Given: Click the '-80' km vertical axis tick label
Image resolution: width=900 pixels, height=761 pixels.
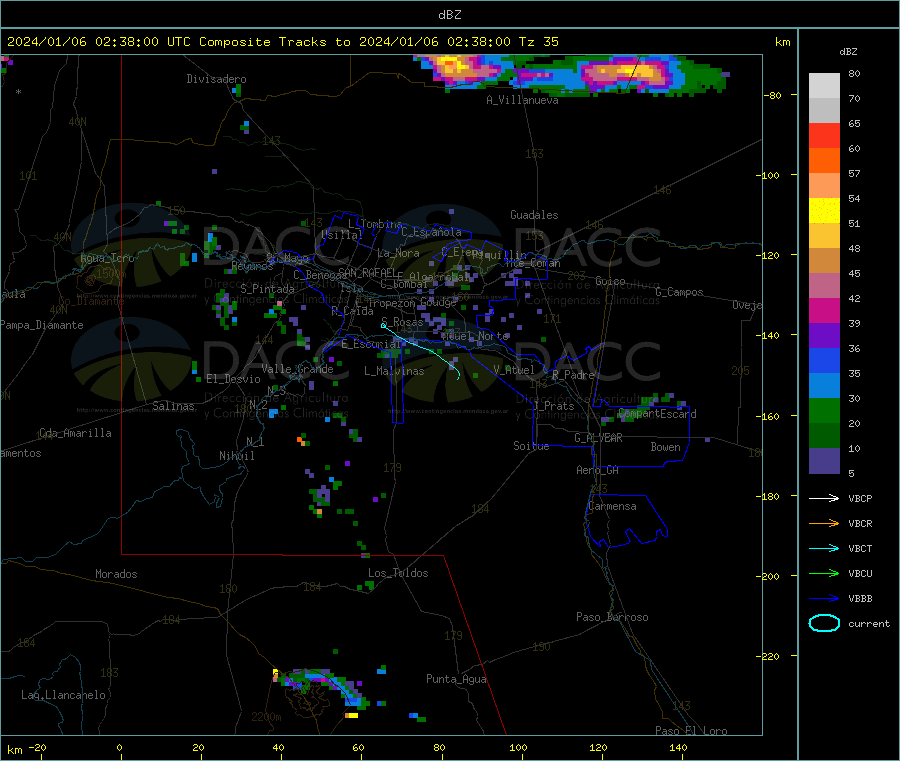Looking at the screenshot, I should pyautogui.click(x=772, y=95).
